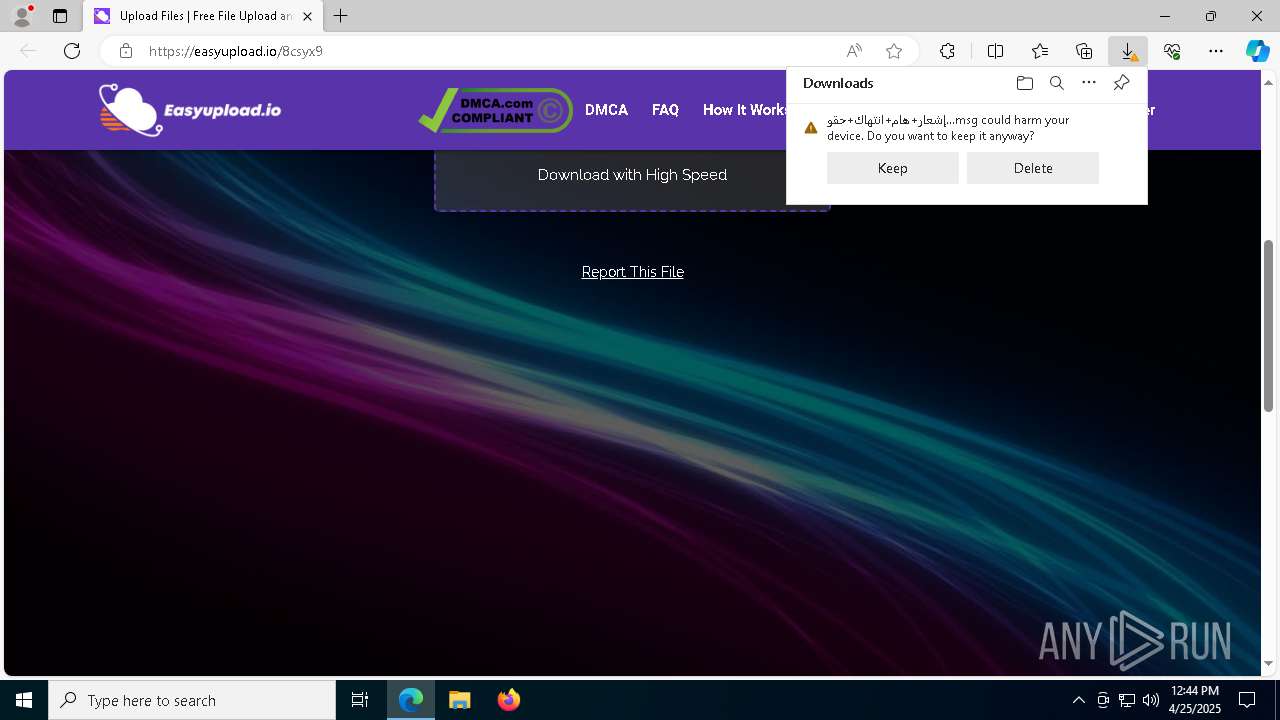1280x720 pixels.
Task: Delete the flagged .msg download
Action: [x=1033, y=168]
